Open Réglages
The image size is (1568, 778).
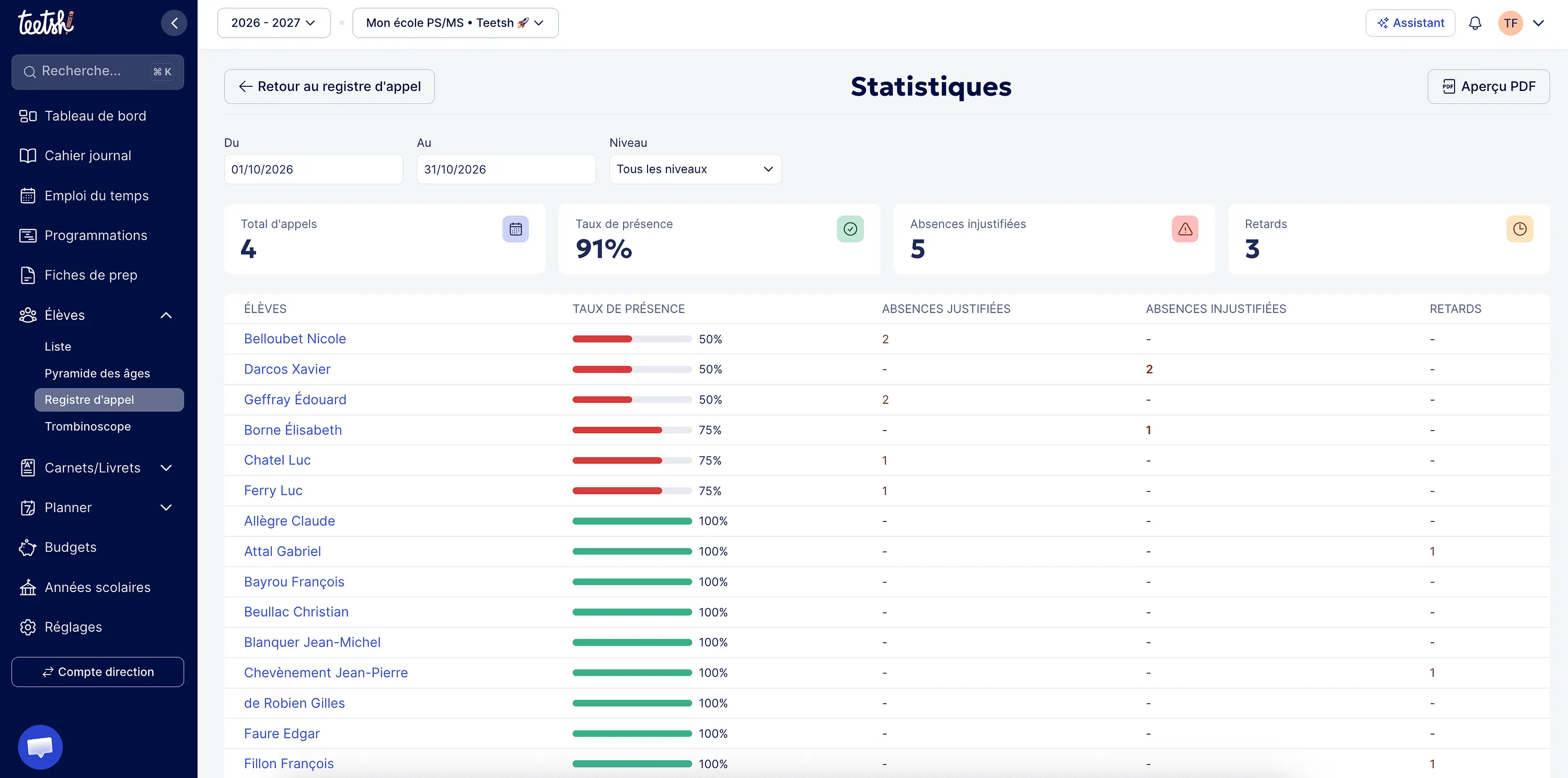click(x=73, y=627)
